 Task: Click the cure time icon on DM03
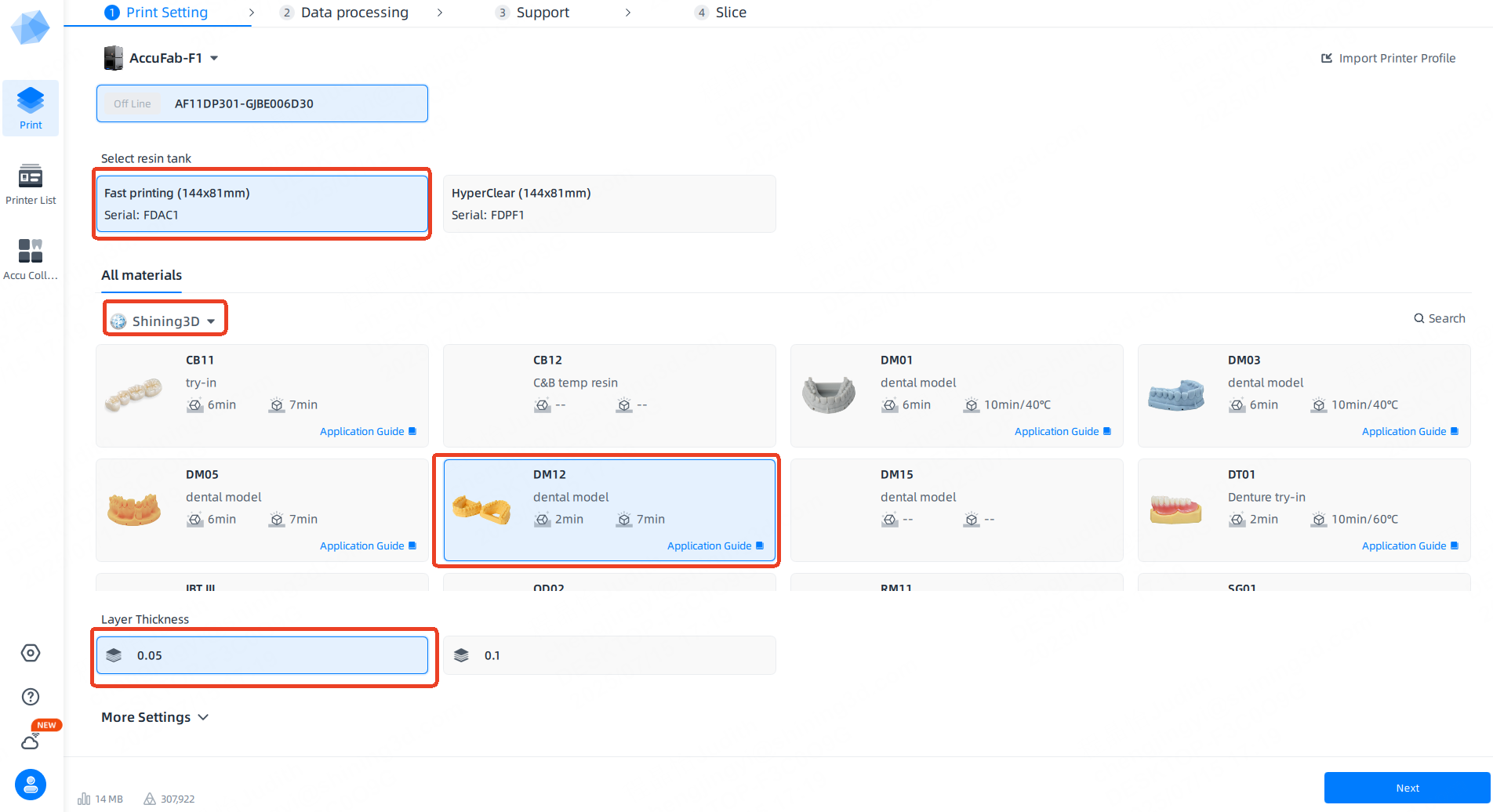pos(1319,405)
